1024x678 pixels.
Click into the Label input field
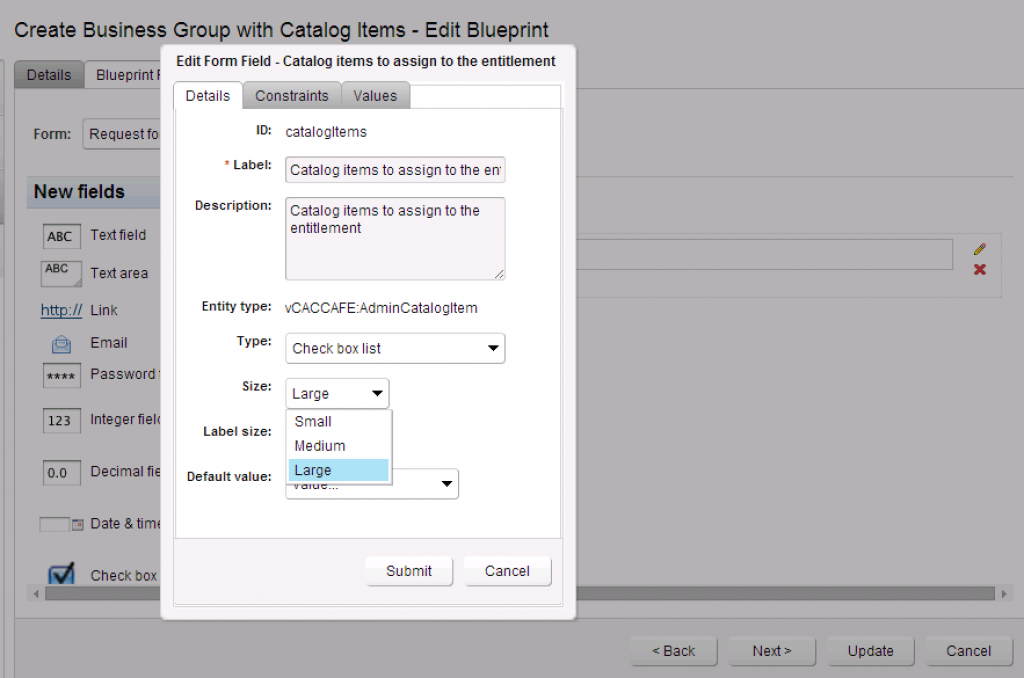pyautogui.click(x=395, y=170)
